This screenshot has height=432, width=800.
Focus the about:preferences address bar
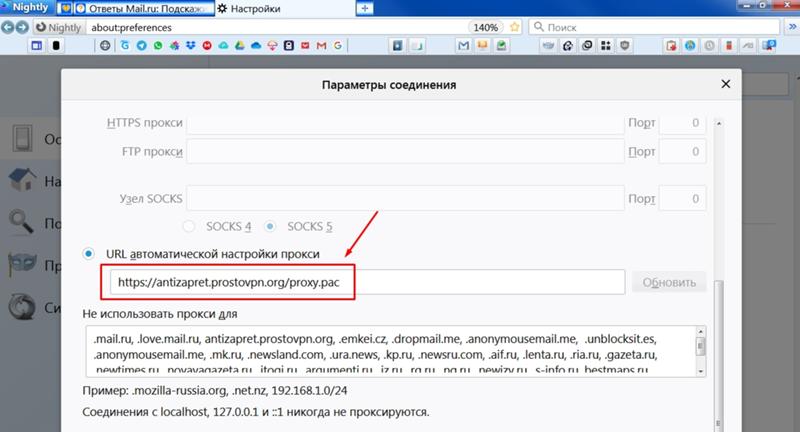(x=278, y=27)
